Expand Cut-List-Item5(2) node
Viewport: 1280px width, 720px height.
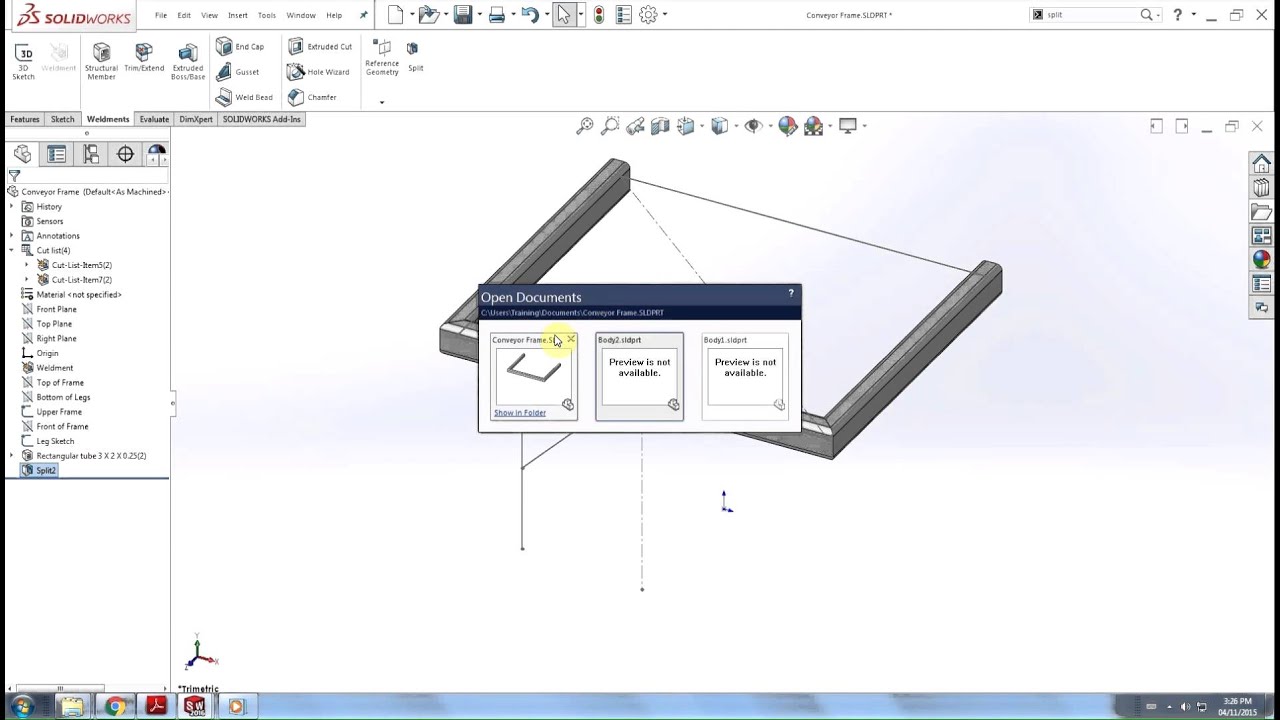click(x=27, y=265)
